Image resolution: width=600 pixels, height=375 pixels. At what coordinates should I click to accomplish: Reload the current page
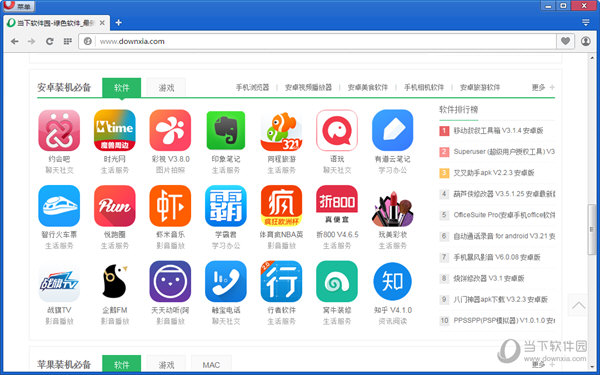coord(49,41)
